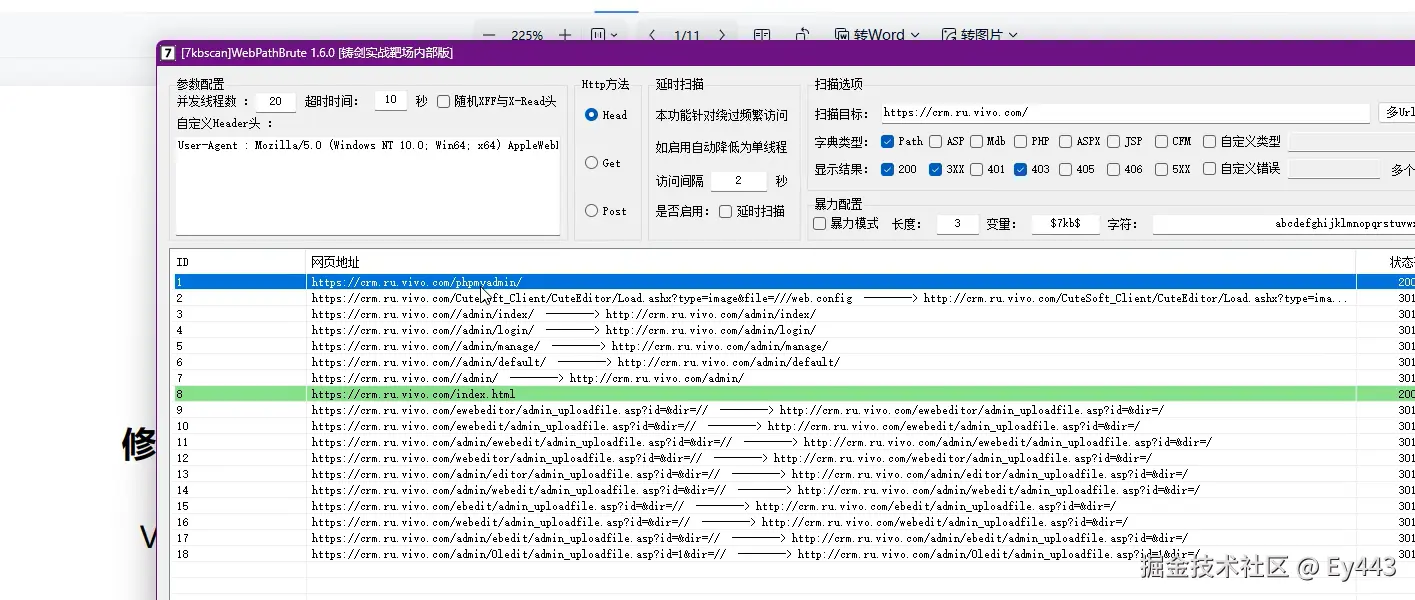The width and height of the screenshot is (1415, 600).
Task: Edit the 访问间隔 interval field
Action: 738,181
